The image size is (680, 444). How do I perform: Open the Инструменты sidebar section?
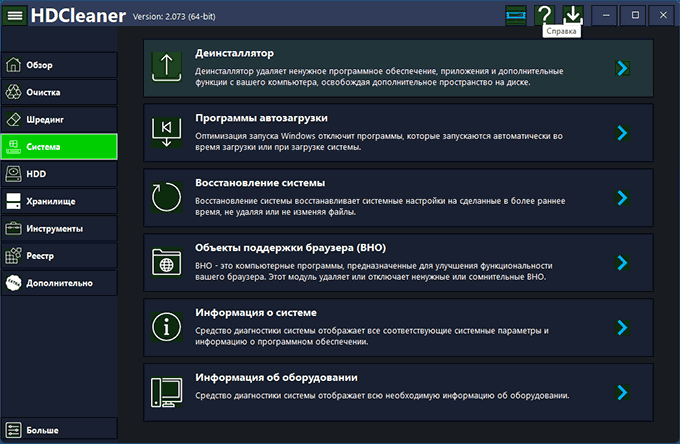point(59,228)
